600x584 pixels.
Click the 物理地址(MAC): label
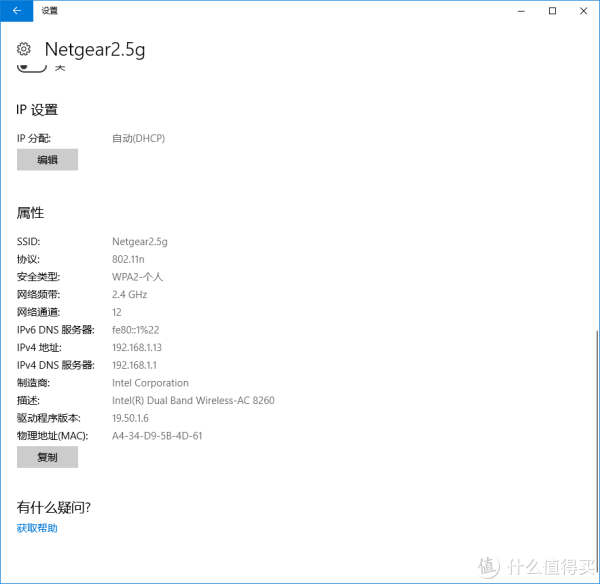pyautogui.click(x=52, y=436)
